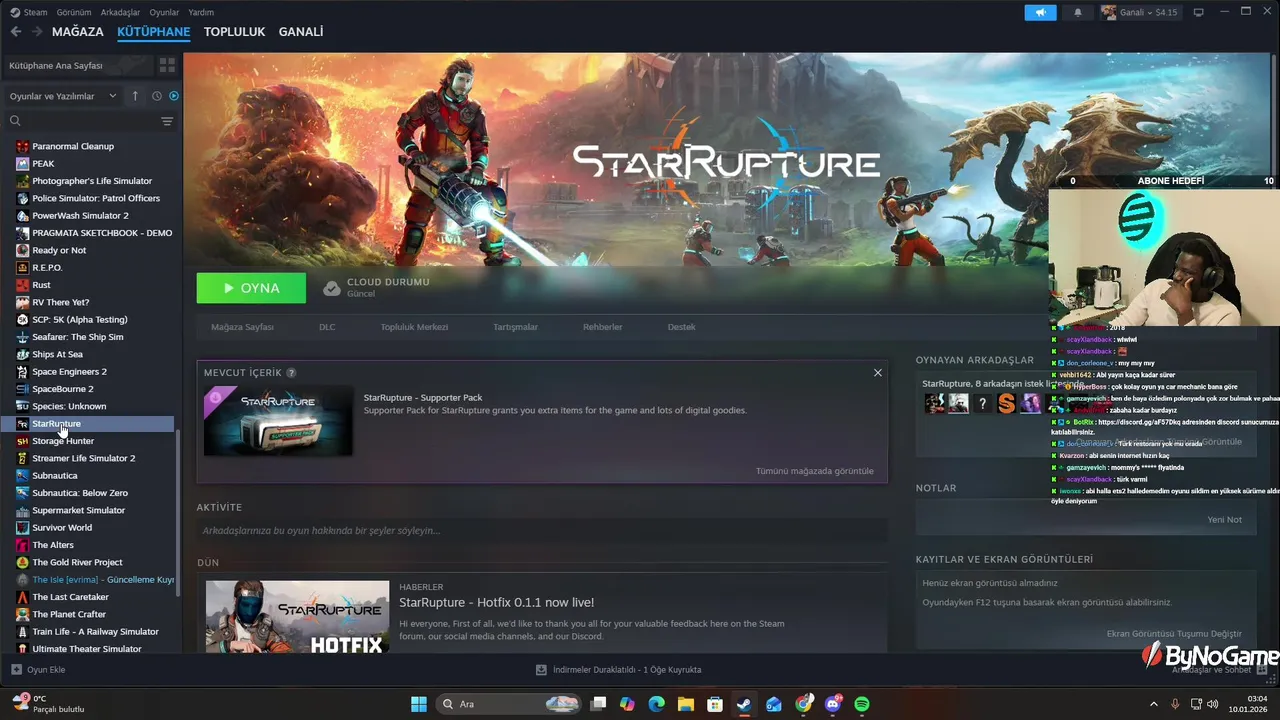Click the activity comment input field
1280x720 pixels.
[542, 531]
